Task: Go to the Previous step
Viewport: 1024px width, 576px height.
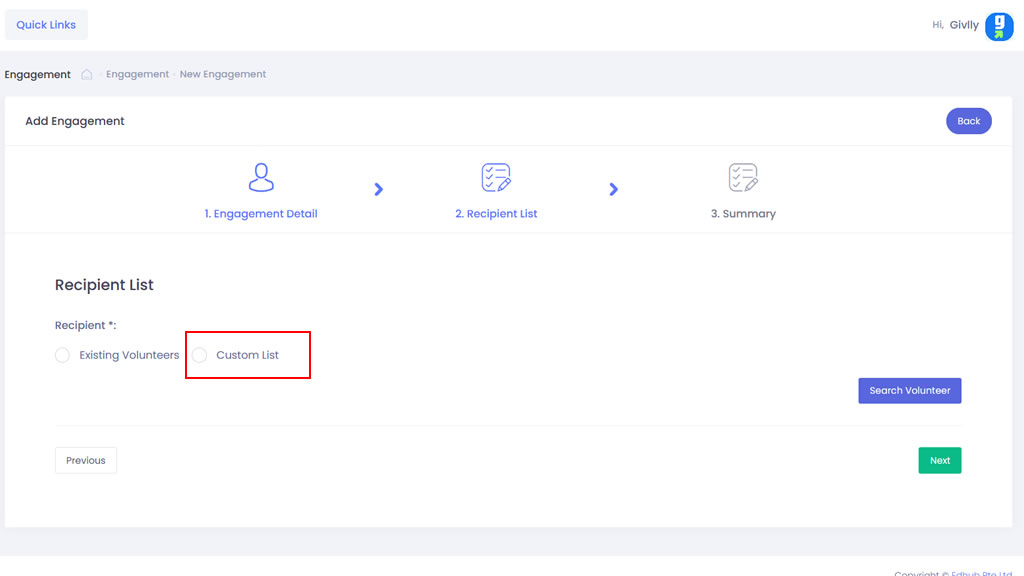Action: pos(86,460)
